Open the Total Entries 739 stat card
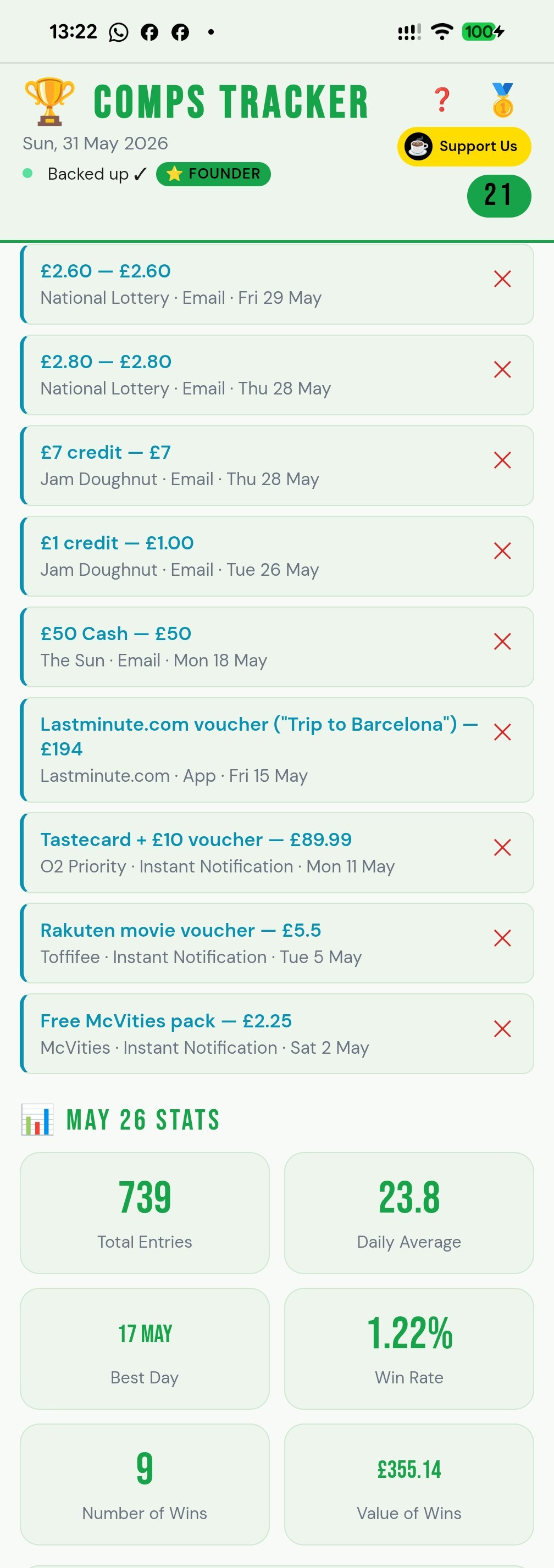Screen dimensions: 554x1568 [x=145, y=1213]
